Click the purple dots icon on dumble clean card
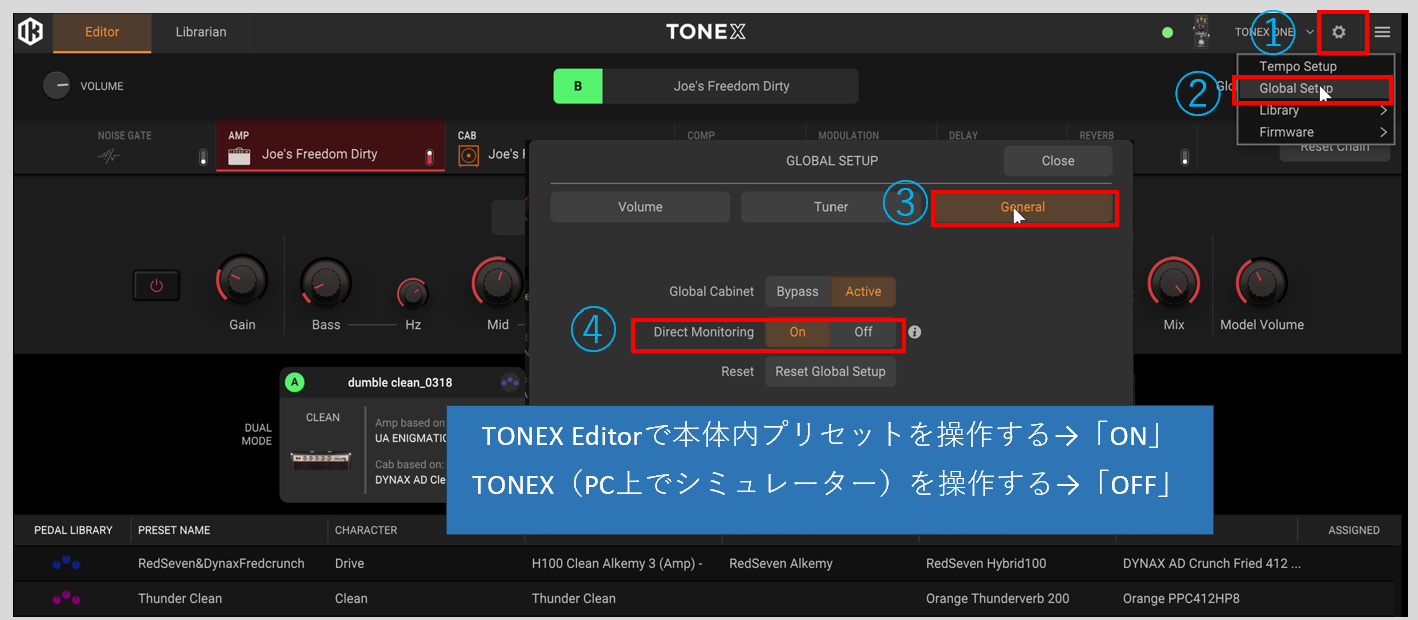The height and width of the screenshot is (620, 1418). point(510,382)
